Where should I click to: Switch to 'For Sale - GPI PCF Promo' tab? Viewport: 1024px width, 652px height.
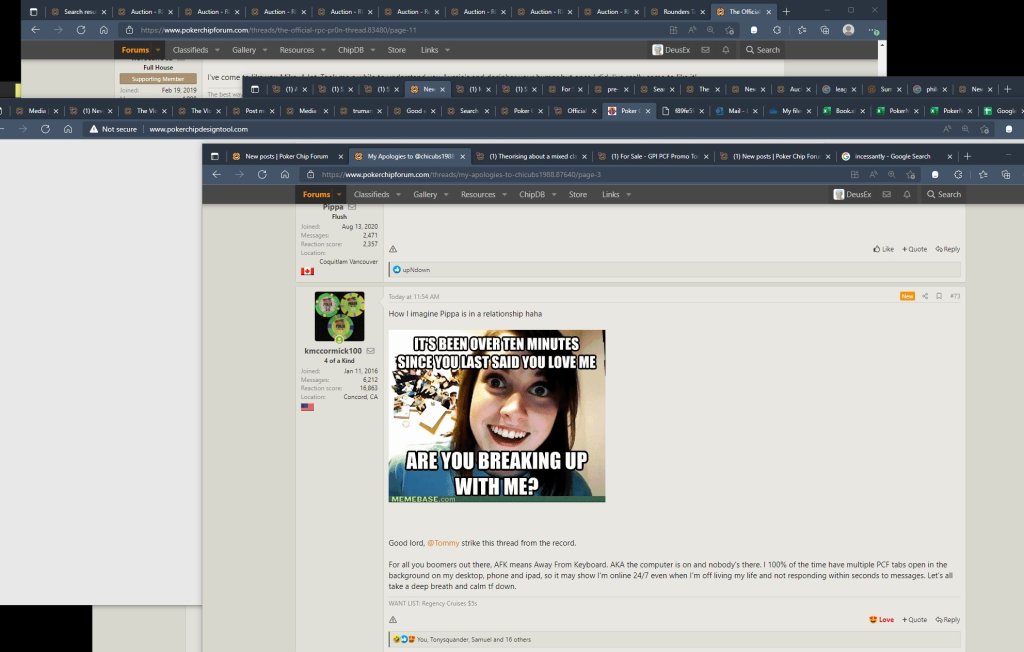(x=654, y=156)
